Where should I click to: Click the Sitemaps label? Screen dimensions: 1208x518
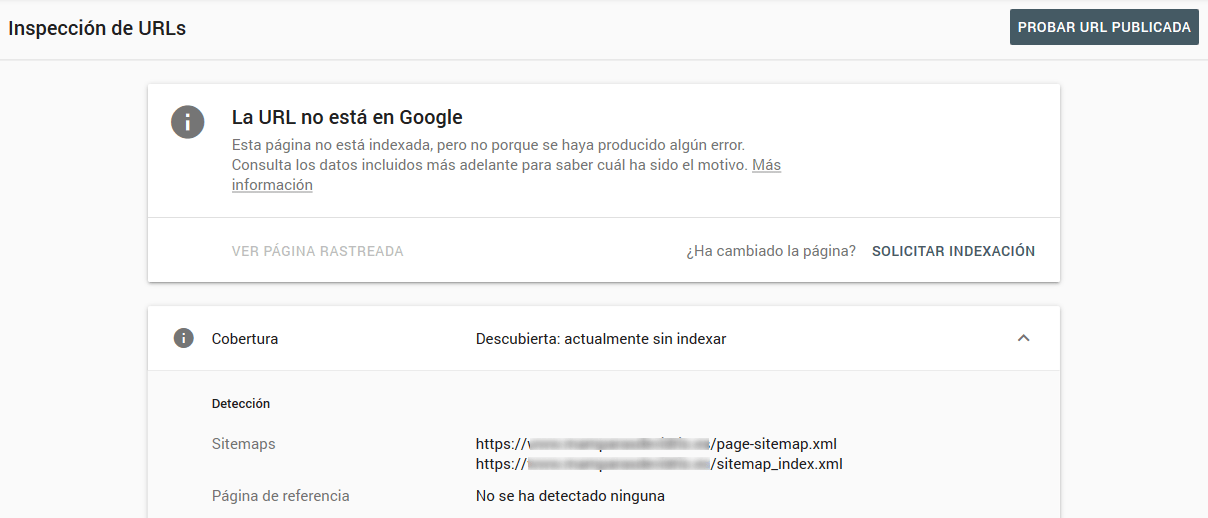point(243,443)
